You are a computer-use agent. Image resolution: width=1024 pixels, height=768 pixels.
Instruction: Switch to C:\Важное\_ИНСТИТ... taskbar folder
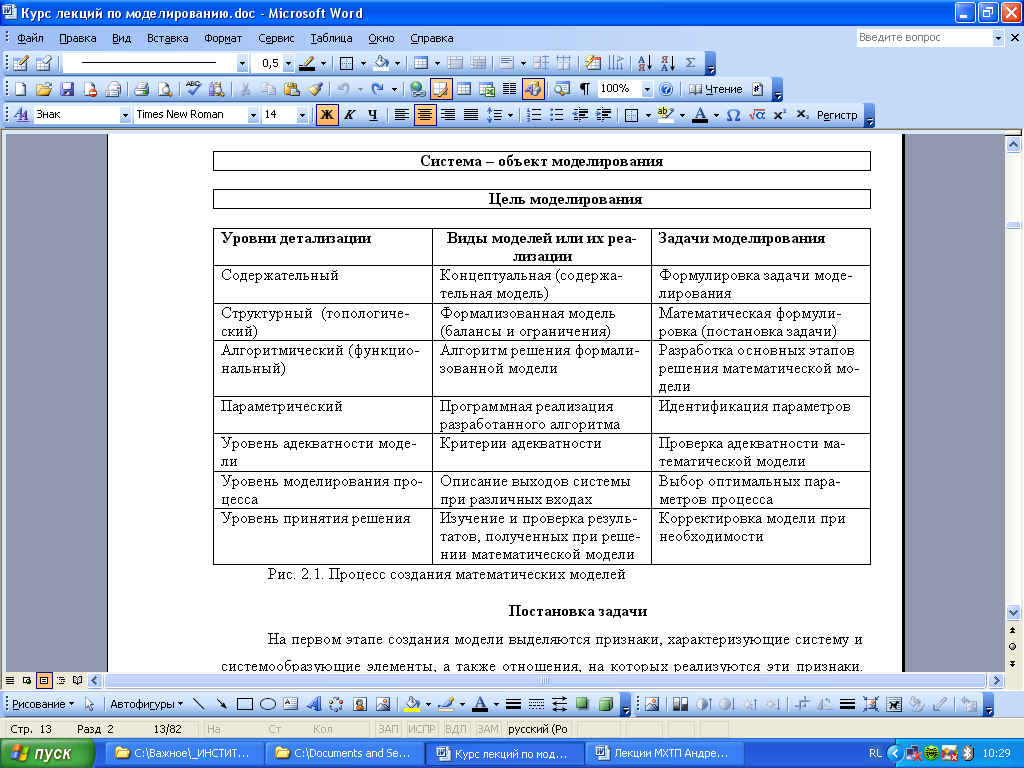(x=184, y=753)
